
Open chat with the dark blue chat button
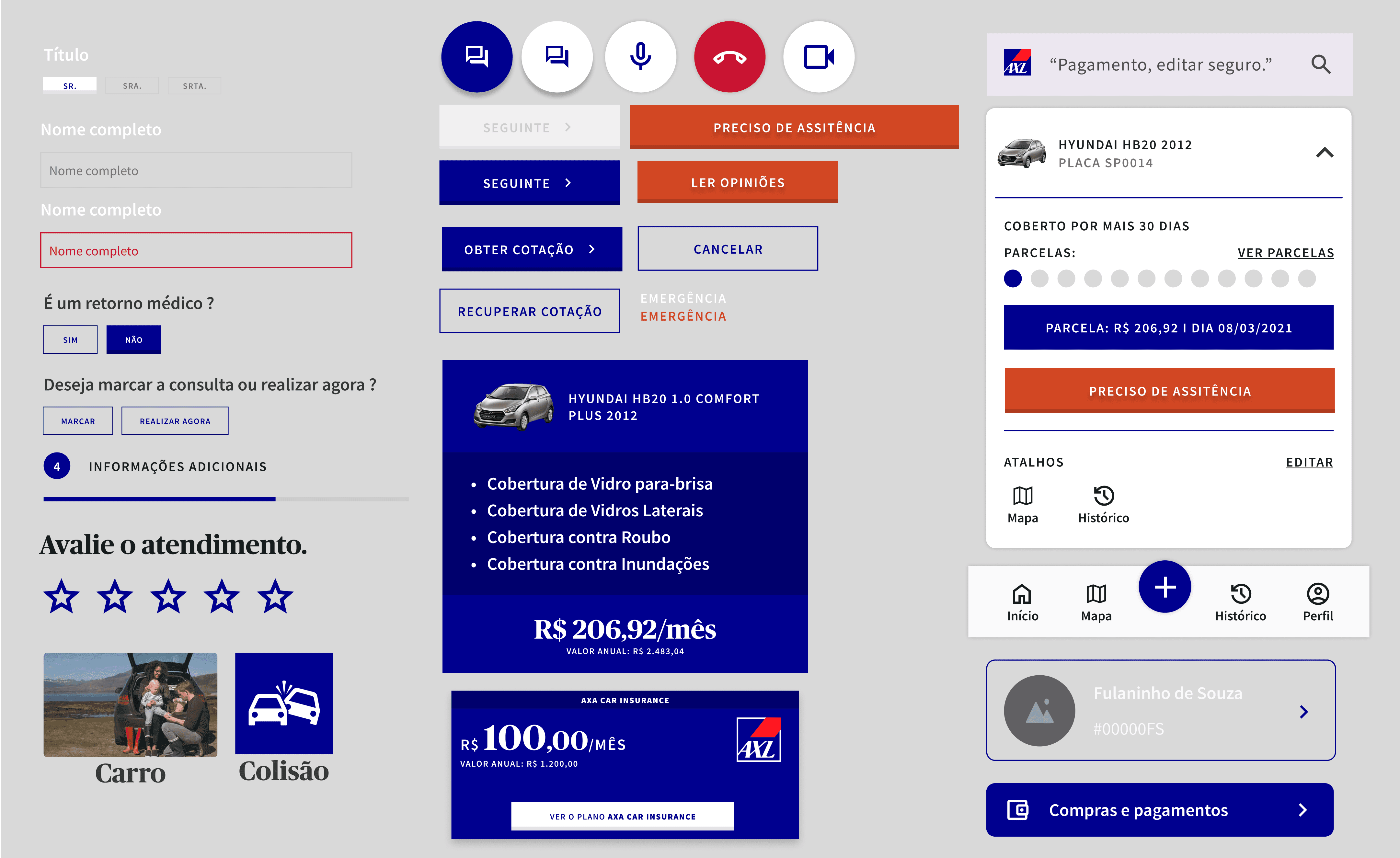coord(476,57)
